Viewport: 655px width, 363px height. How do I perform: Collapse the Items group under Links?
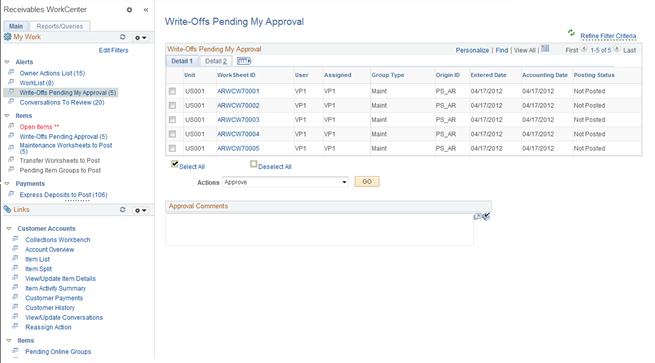click(x=9, y=340)
